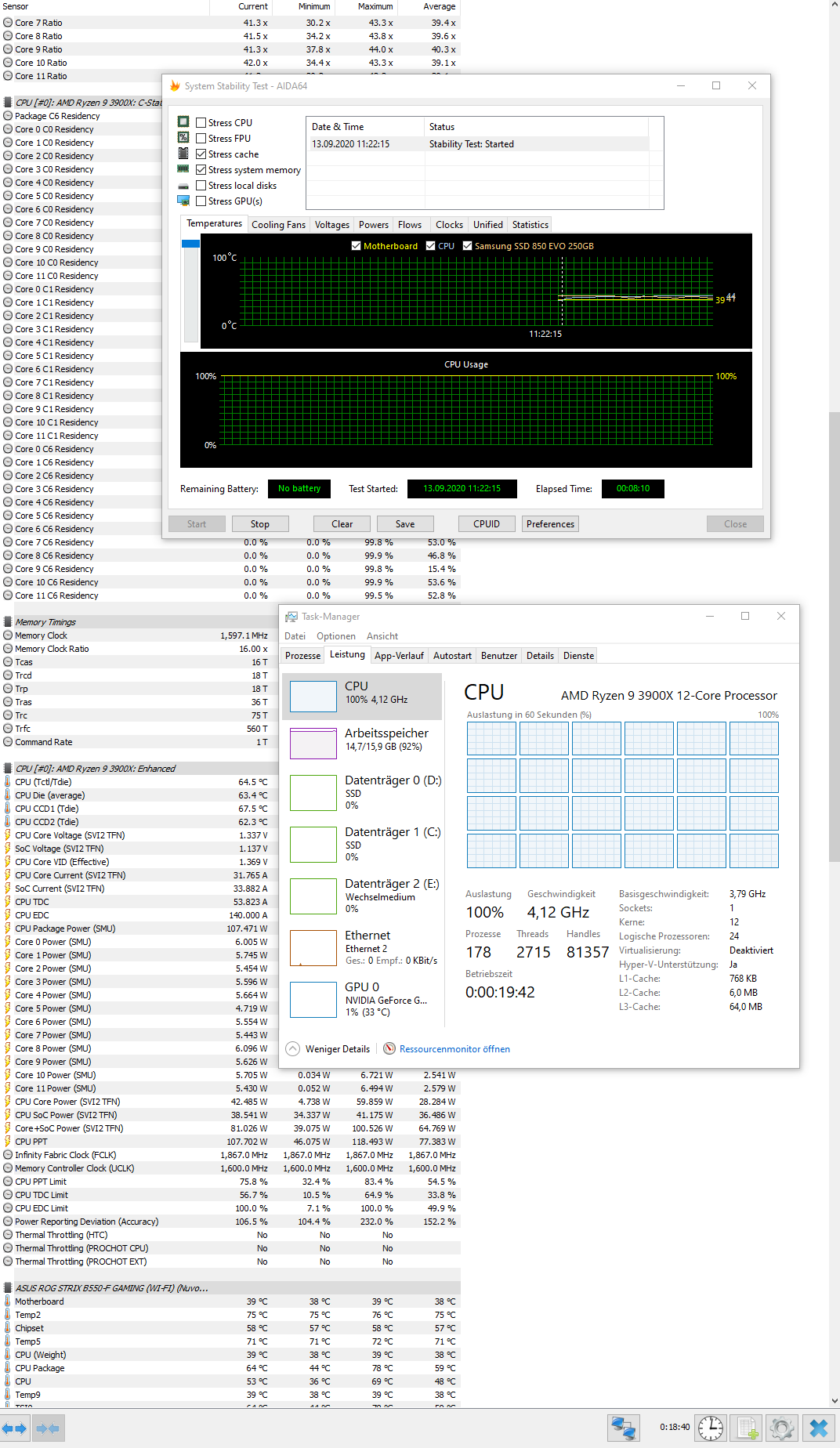Switch to the Cooling Fans tab
This screenshot has width=840, height=1448.
click(278, 225)
